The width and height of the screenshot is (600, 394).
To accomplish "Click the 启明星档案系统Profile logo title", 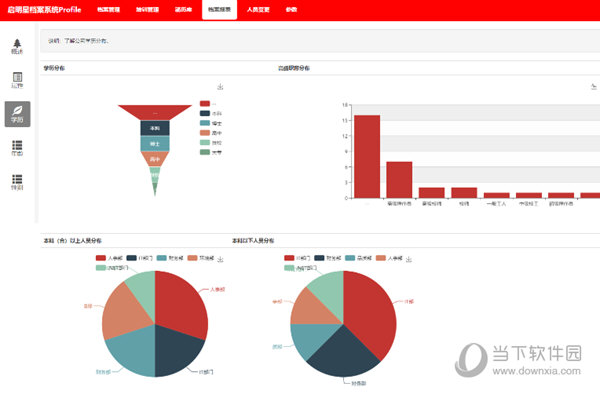I will click(x=44, y=10).
